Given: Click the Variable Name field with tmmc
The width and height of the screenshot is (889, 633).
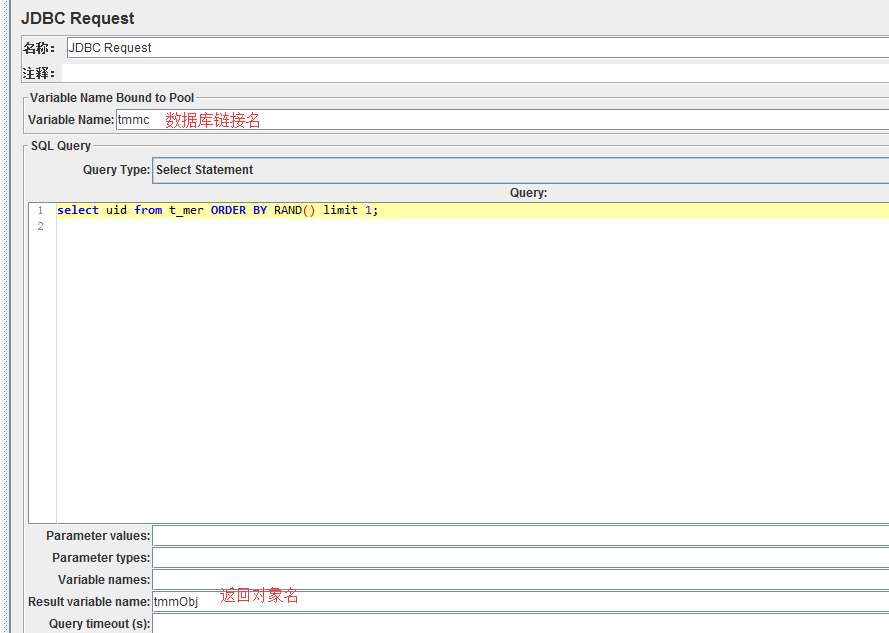Looking at the screenshot, I should pos(502,120).
